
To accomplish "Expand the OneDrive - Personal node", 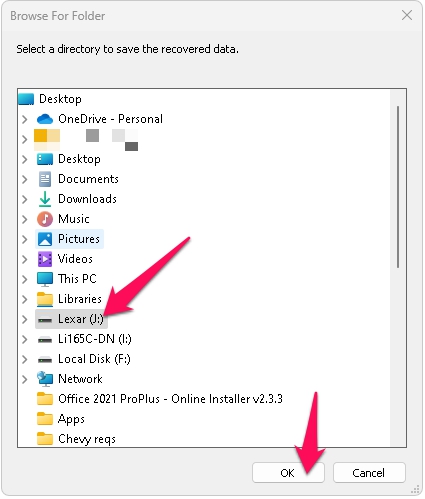I will [x=25, y=119].
